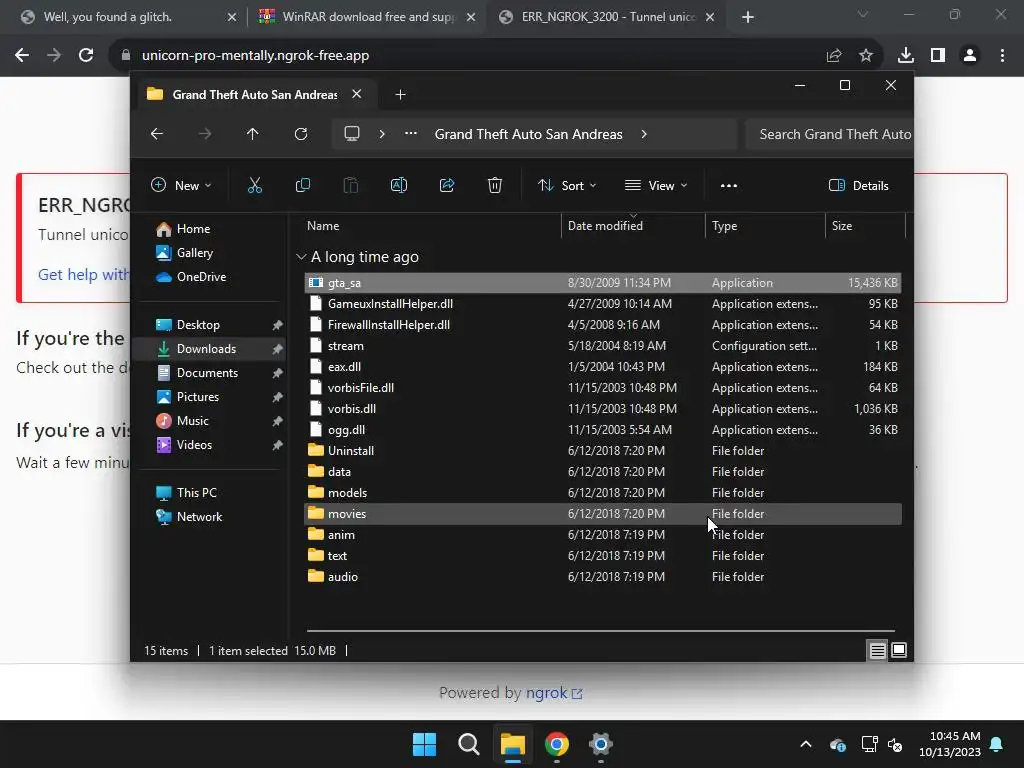The image size is (1024, 768).
Task: Select the movies folder row
Action: (603, 514)
